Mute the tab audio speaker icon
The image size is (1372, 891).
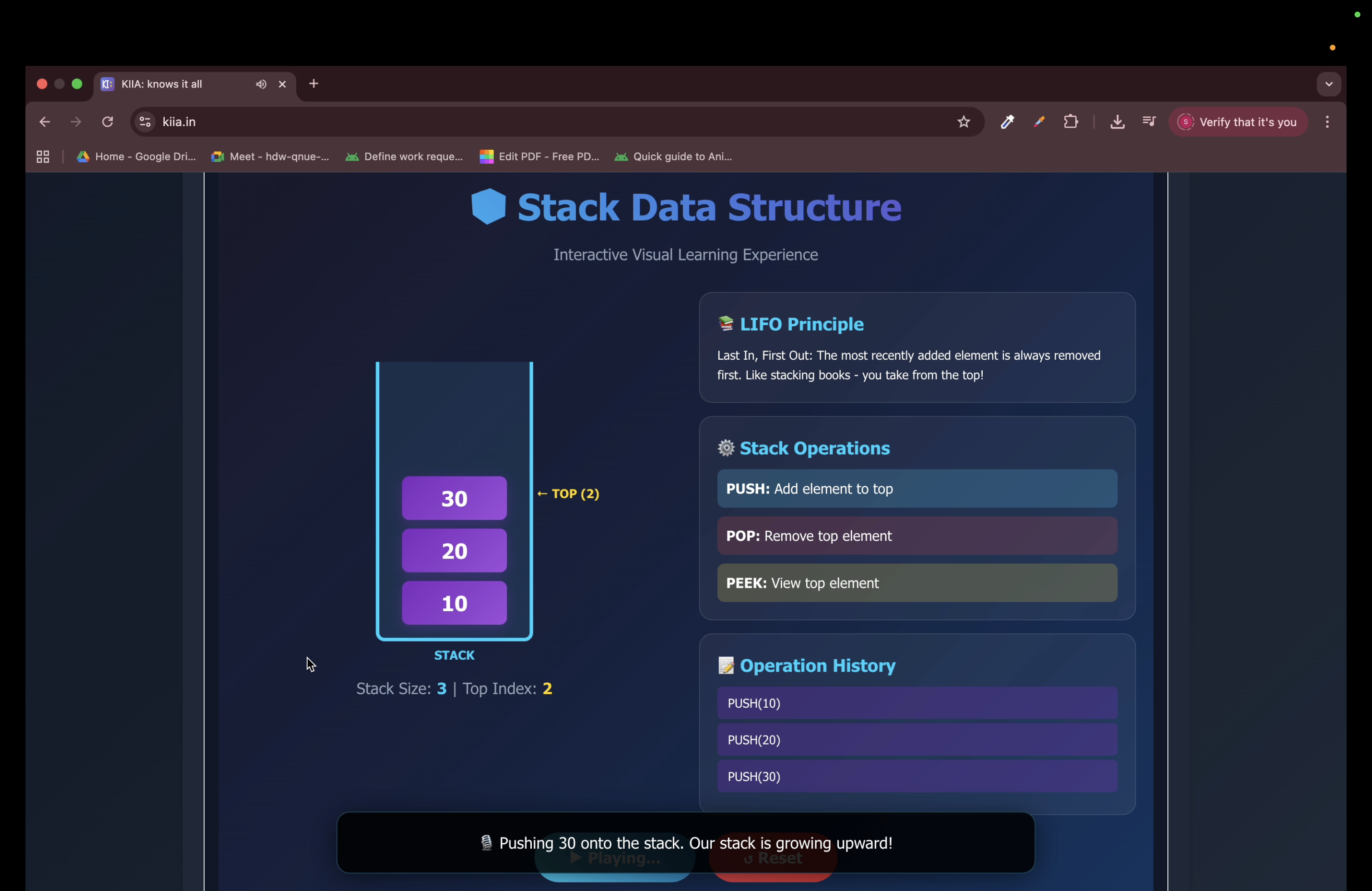(x=261, y=84)
